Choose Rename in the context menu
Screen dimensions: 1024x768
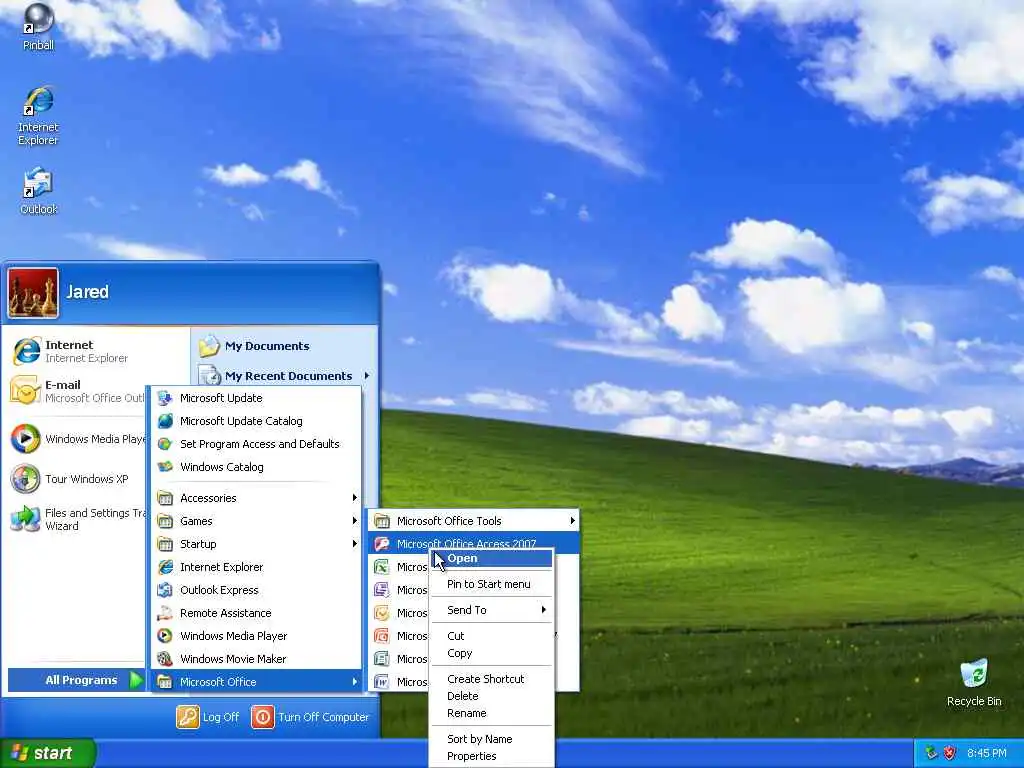(492, 713)
